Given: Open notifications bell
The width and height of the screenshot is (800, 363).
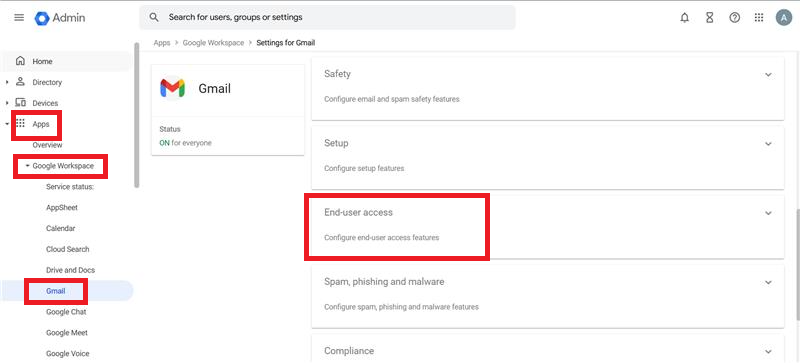Looking at the screenshot, I should [685, 18].
